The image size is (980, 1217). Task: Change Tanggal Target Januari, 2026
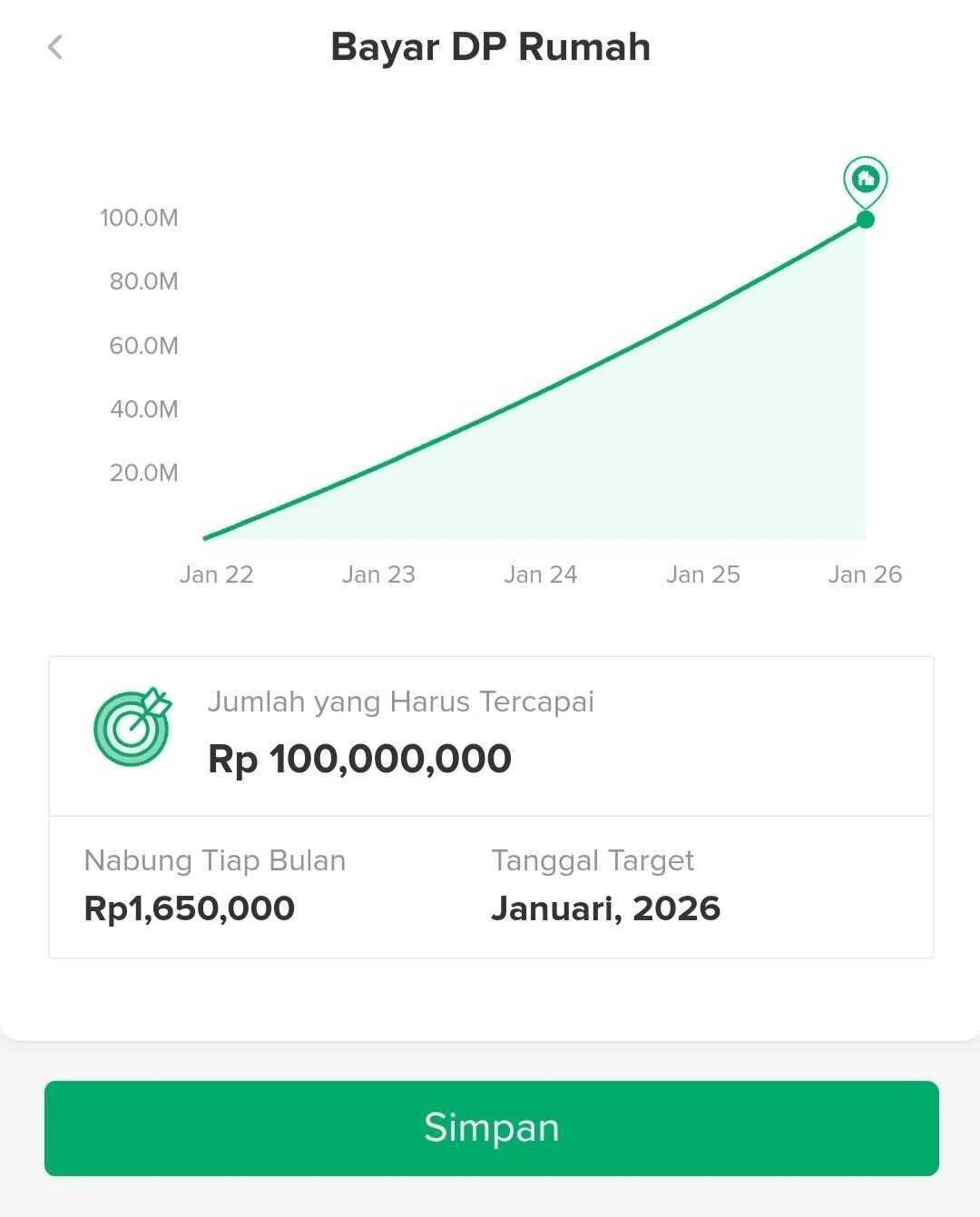point(605,908)
